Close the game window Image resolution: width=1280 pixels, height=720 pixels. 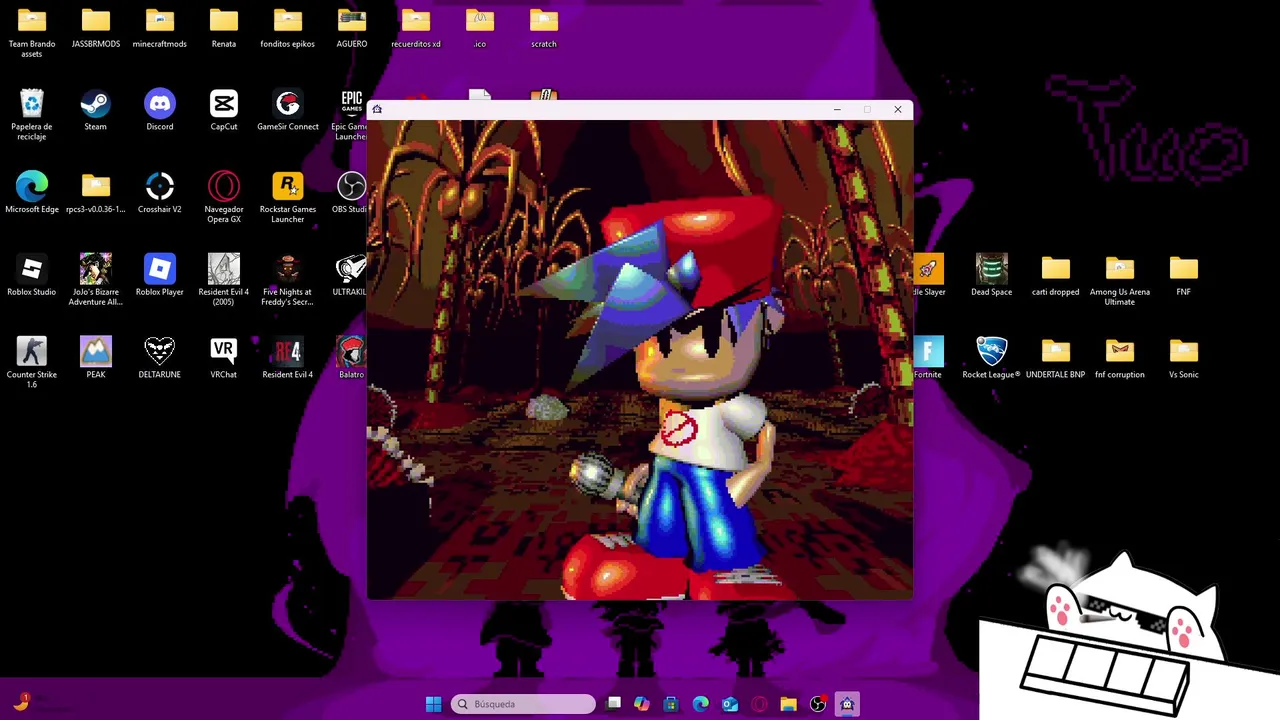click(898, 109)
